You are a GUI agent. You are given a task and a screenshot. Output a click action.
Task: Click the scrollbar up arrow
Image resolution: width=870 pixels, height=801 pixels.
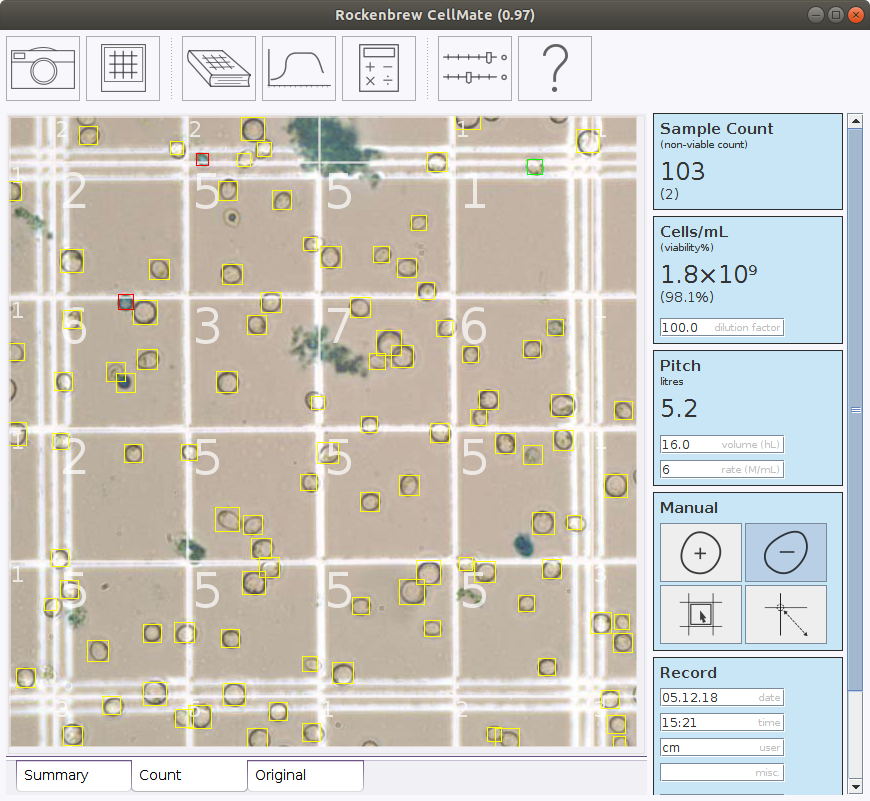(x=855, y=121)
